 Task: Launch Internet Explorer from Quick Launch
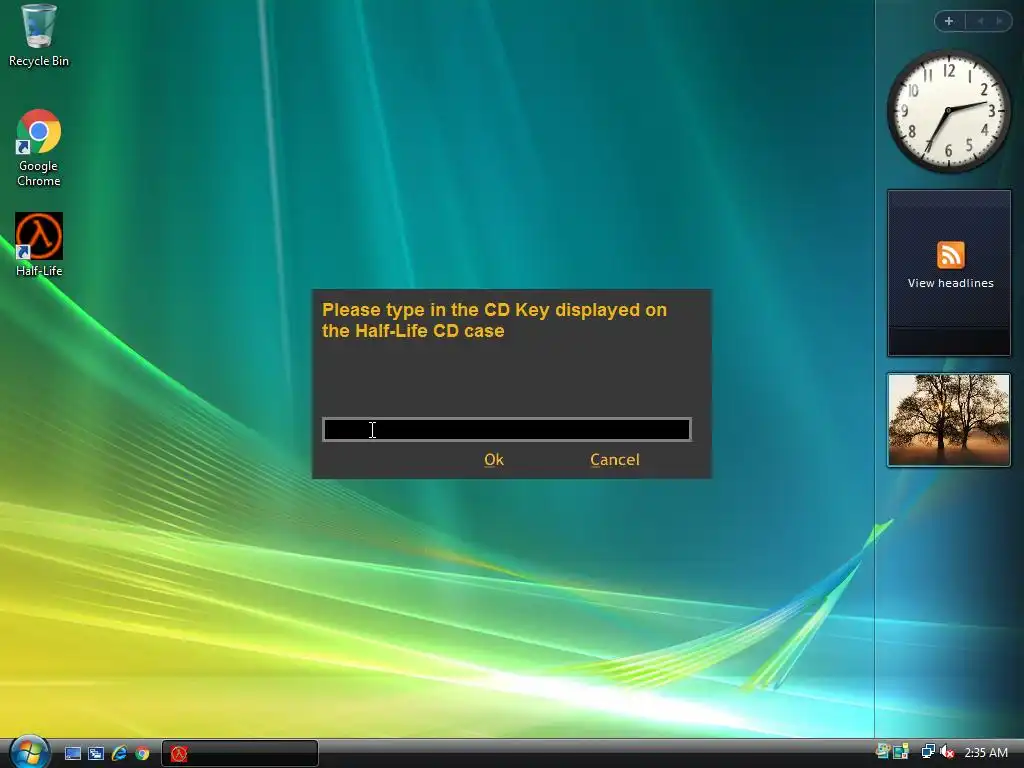[119, 754]
